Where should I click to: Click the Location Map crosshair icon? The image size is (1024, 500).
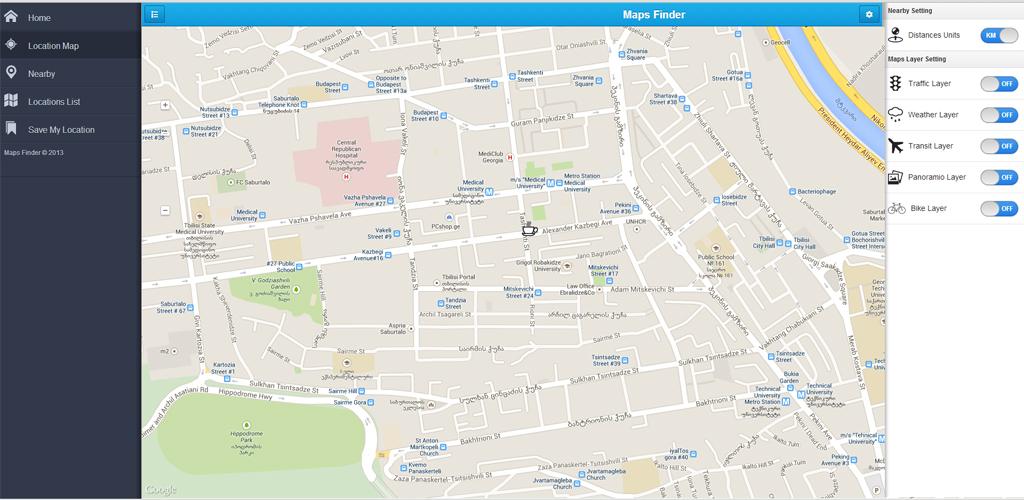(10, 44)
